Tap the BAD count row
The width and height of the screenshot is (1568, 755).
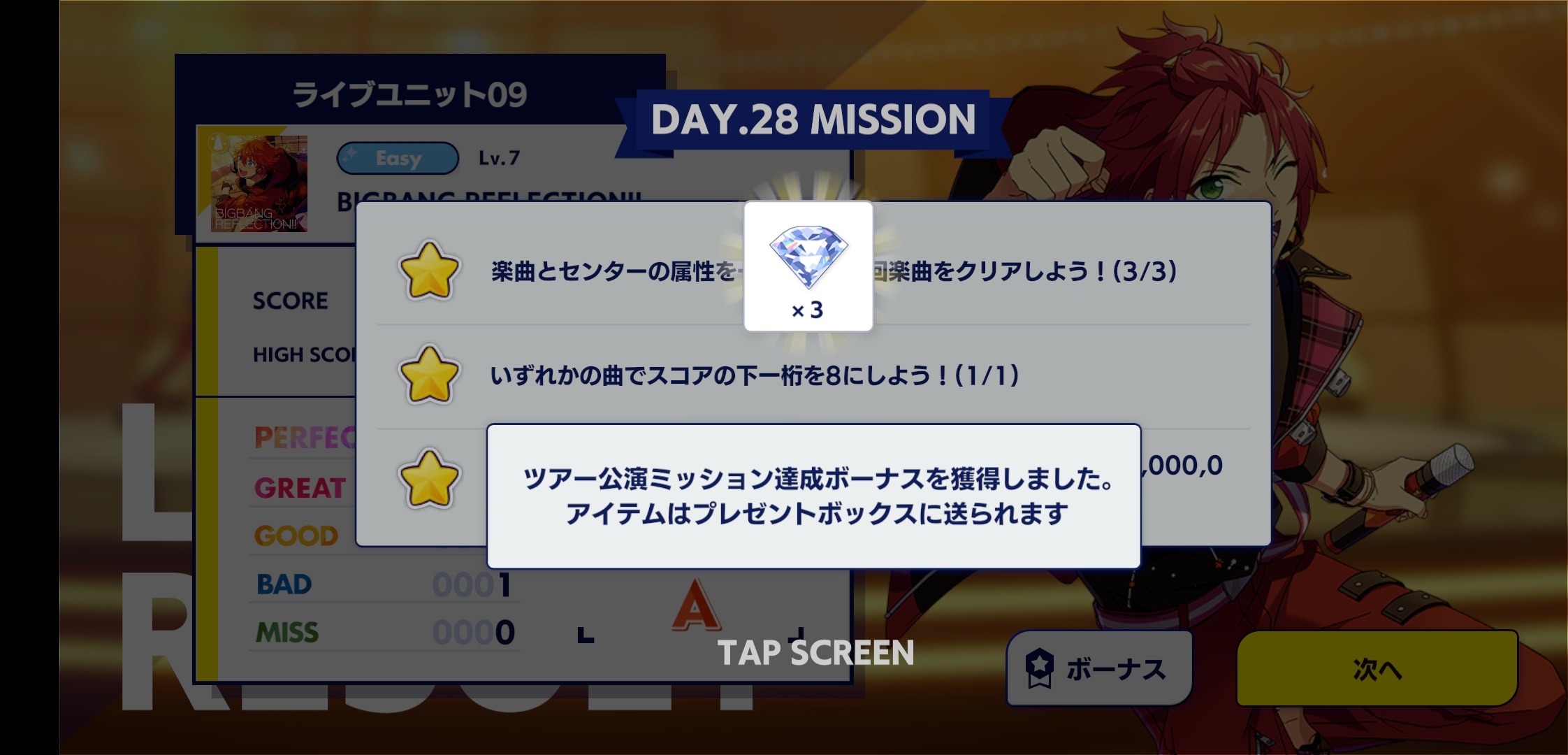point(384,584)
